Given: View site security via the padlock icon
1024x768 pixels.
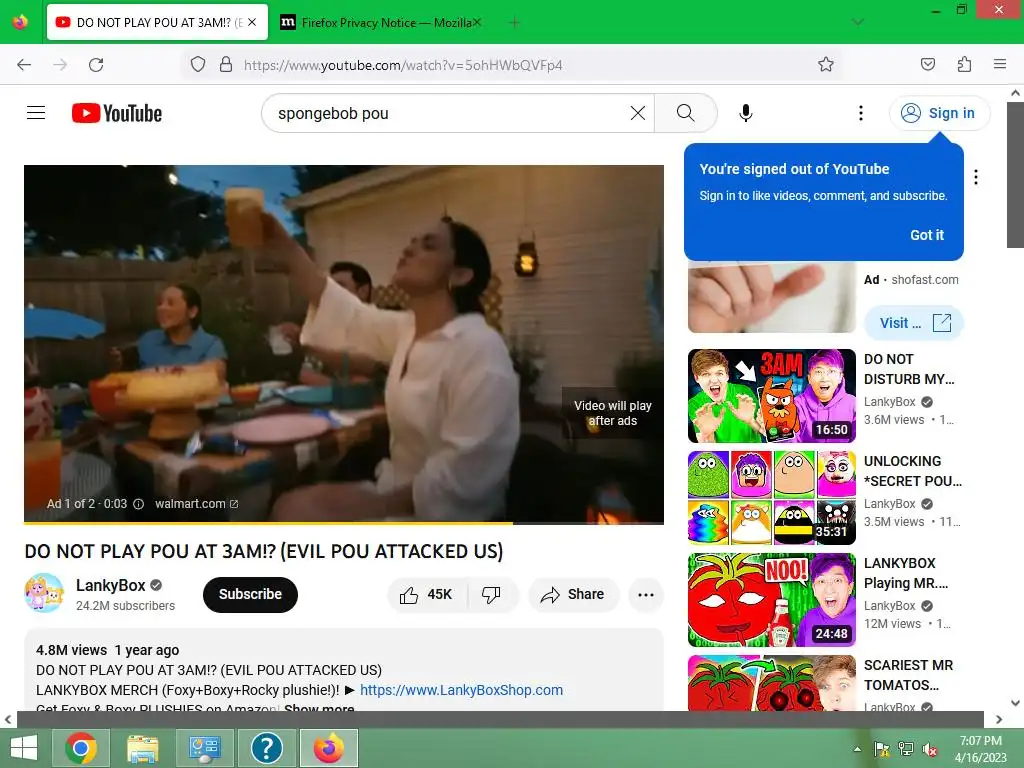Looking at the screenshot, I should coord(226,65).
